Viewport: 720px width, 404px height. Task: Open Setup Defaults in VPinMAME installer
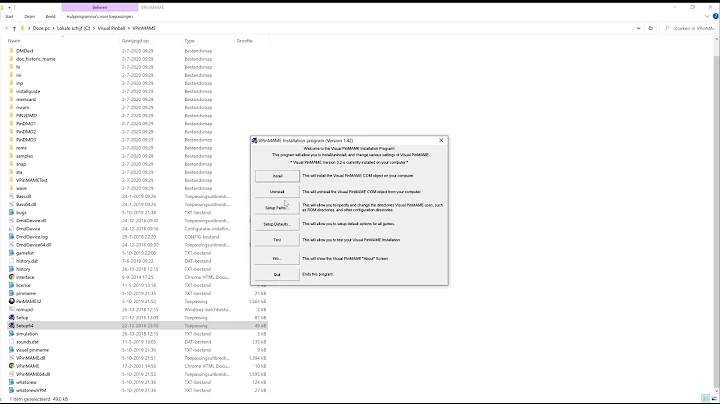tap(277, 224)
